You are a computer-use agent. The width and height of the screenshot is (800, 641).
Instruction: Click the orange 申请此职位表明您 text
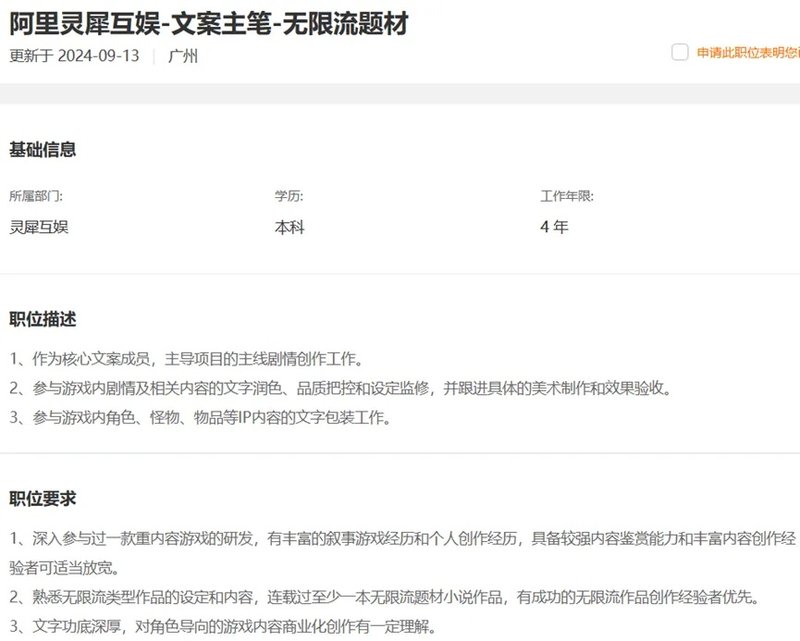[x=748, y=53]
